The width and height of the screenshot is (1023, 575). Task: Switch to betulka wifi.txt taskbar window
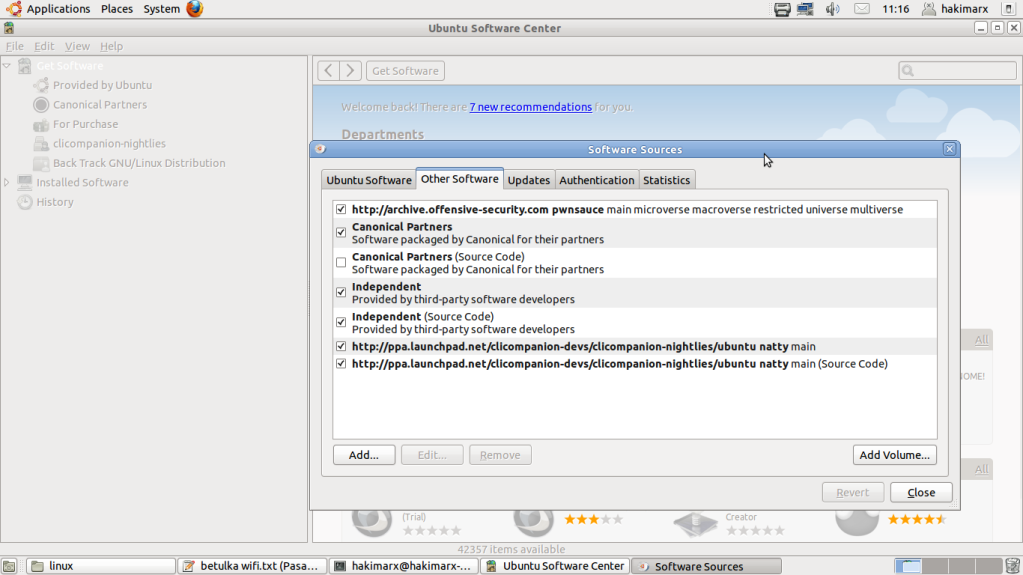pos(252,566)
